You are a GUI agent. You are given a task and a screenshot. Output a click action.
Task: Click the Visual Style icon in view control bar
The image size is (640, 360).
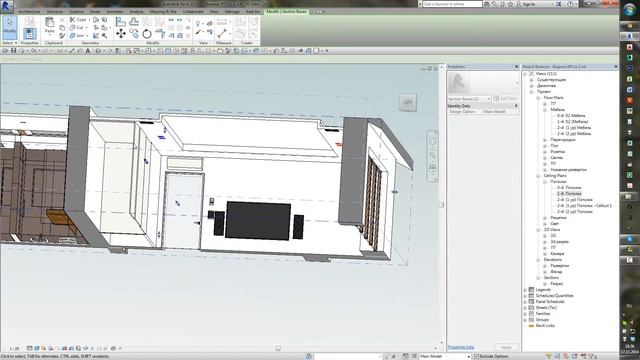coord(37,349)
